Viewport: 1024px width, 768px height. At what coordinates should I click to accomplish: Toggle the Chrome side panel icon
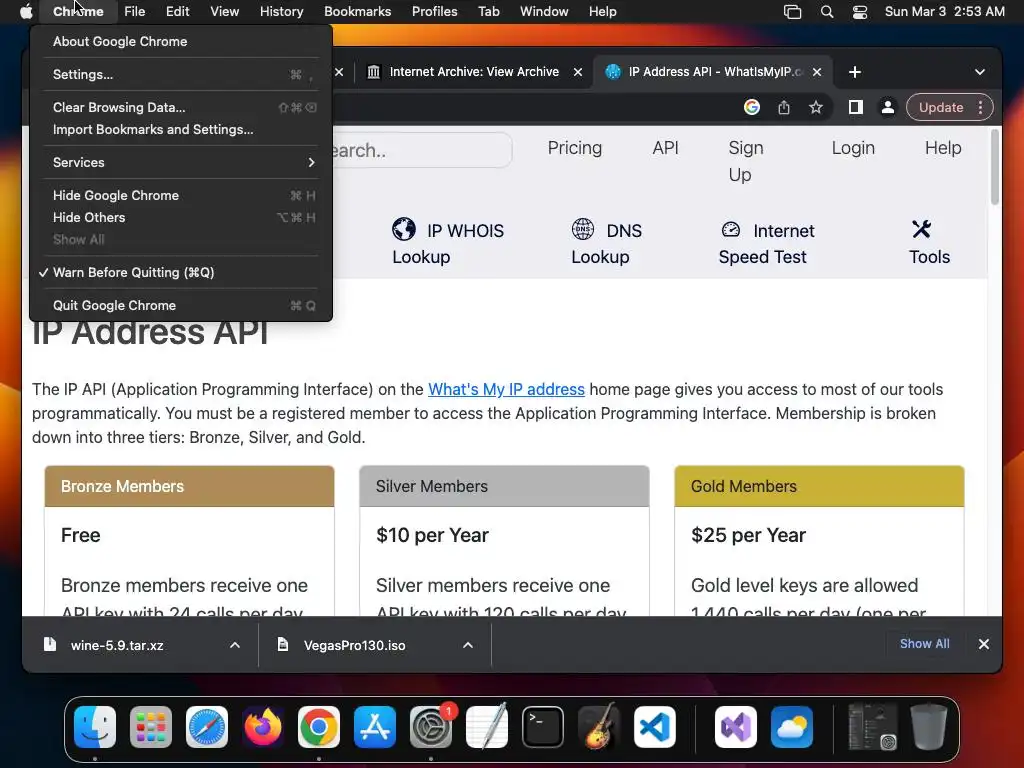tap(856, 107)
